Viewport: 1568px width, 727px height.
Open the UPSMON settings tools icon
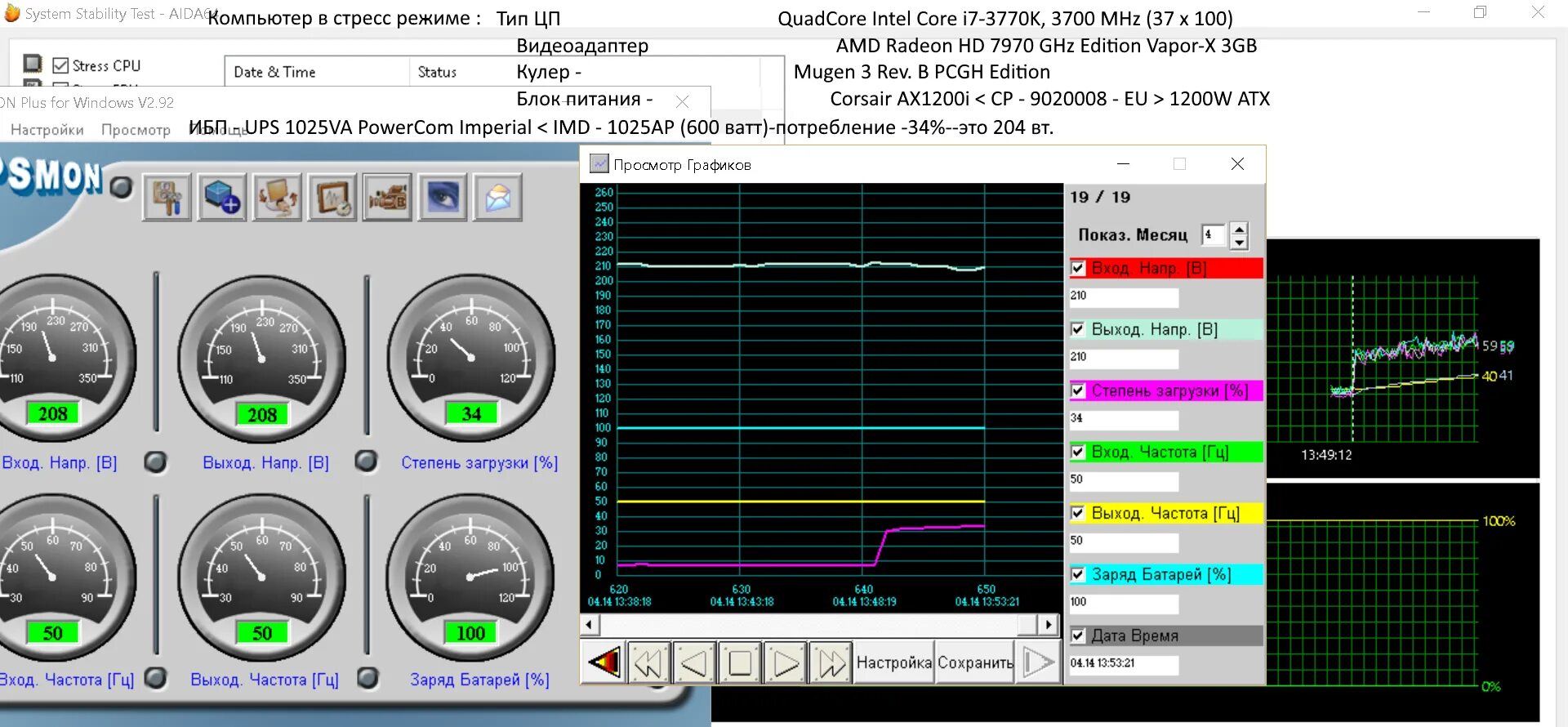[x=167, y=198]
